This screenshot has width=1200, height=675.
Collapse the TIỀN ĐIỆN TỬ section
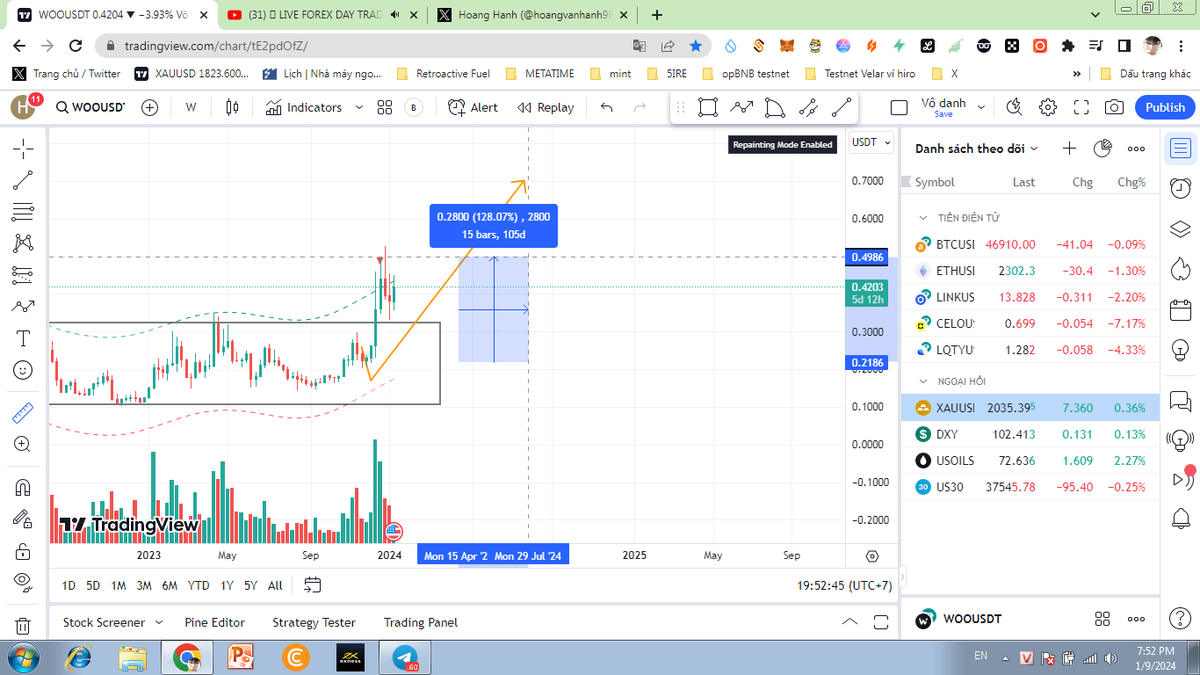pos(921,217)
